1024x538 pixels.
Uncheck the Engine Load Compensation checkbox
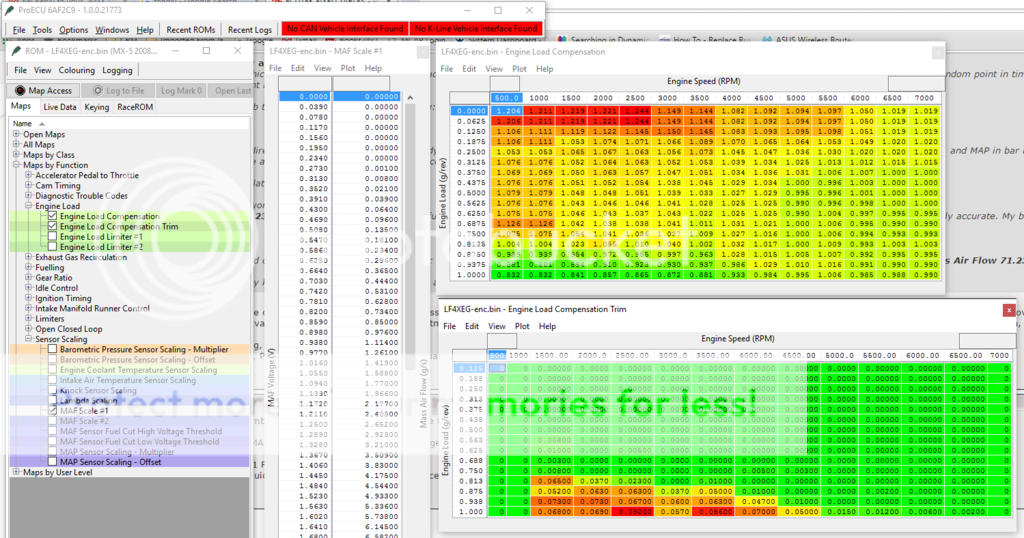tap(51, 216)
